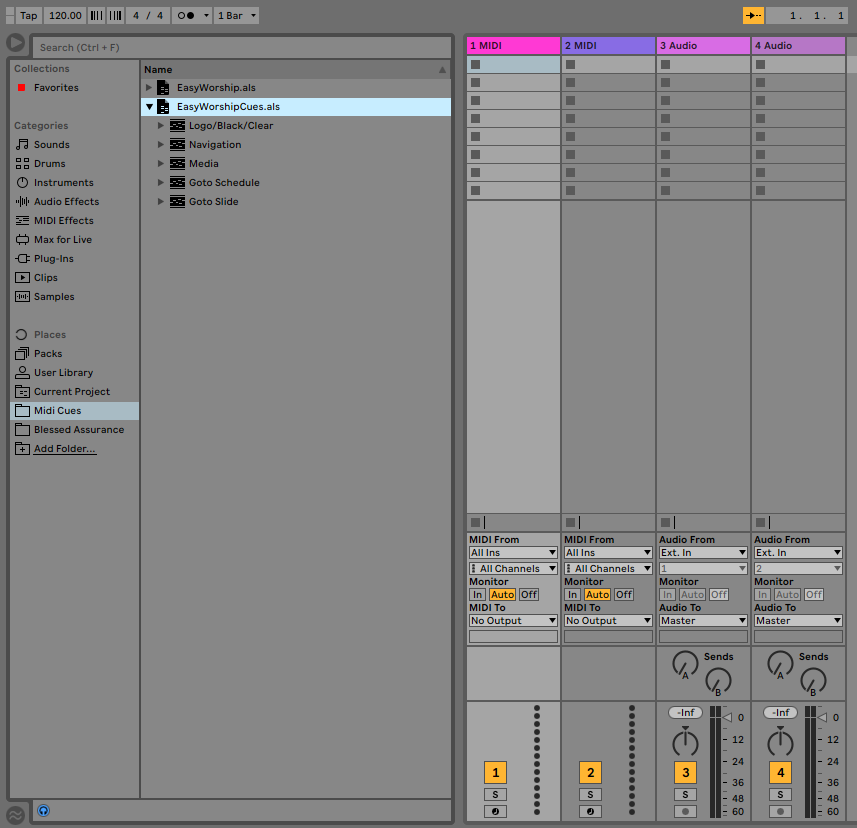Image resolution: width=857 pixels, height=828 pixels.
Task: Expand the Navigation track
Action: pyautogui.click(x=161, y=144)
